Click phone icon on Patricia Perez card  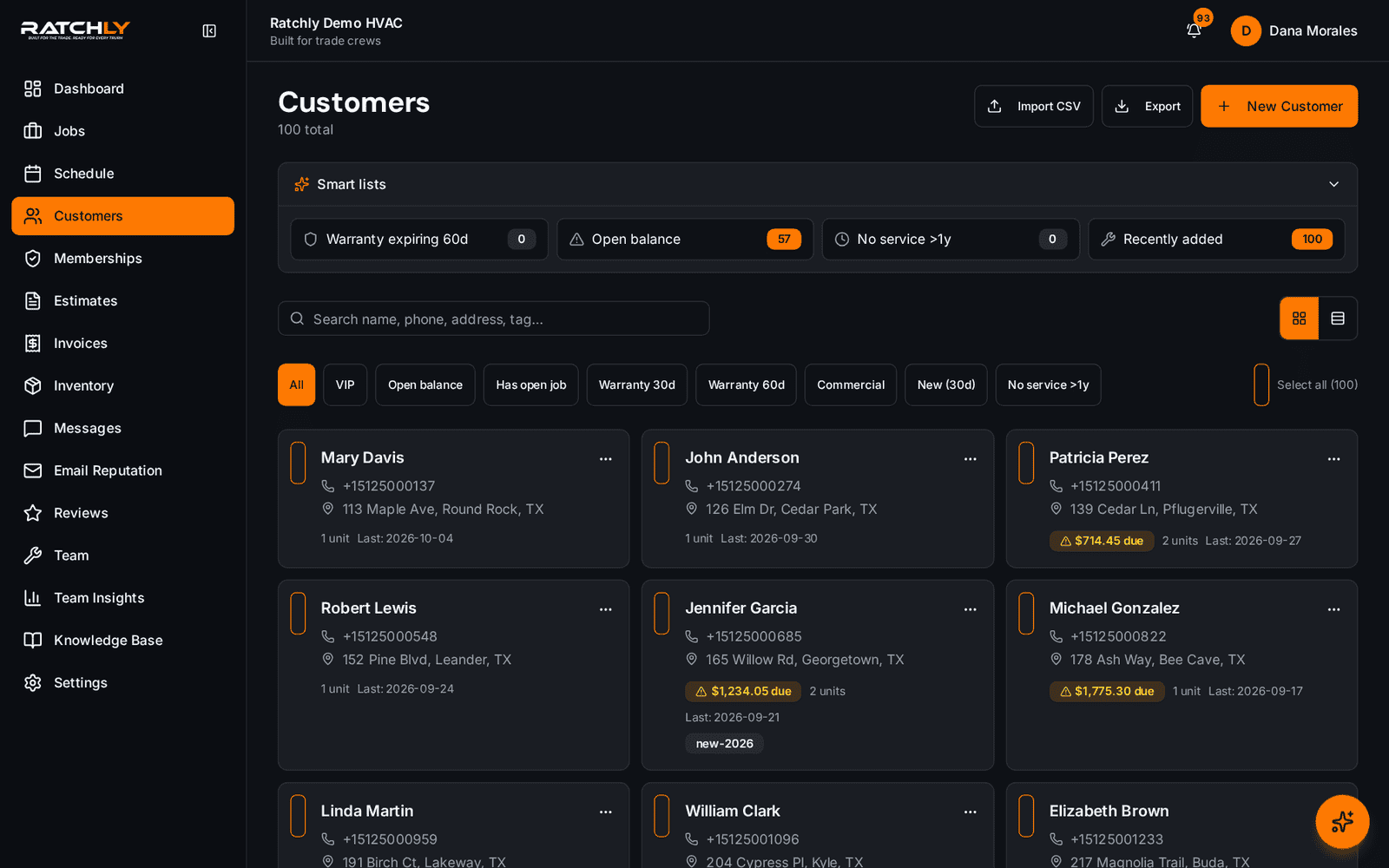(1056, 486)
